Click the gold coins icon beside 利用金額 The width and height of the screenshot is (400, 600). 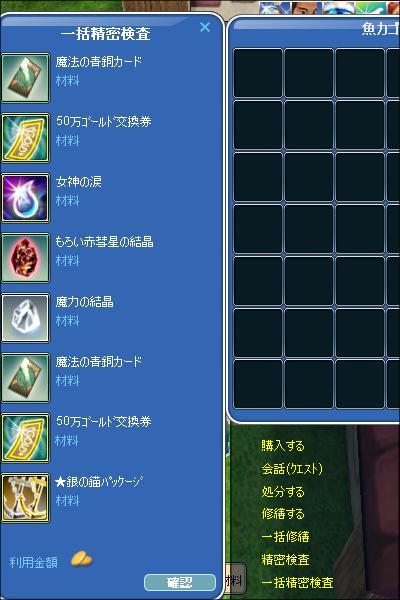tap(82, 559)
